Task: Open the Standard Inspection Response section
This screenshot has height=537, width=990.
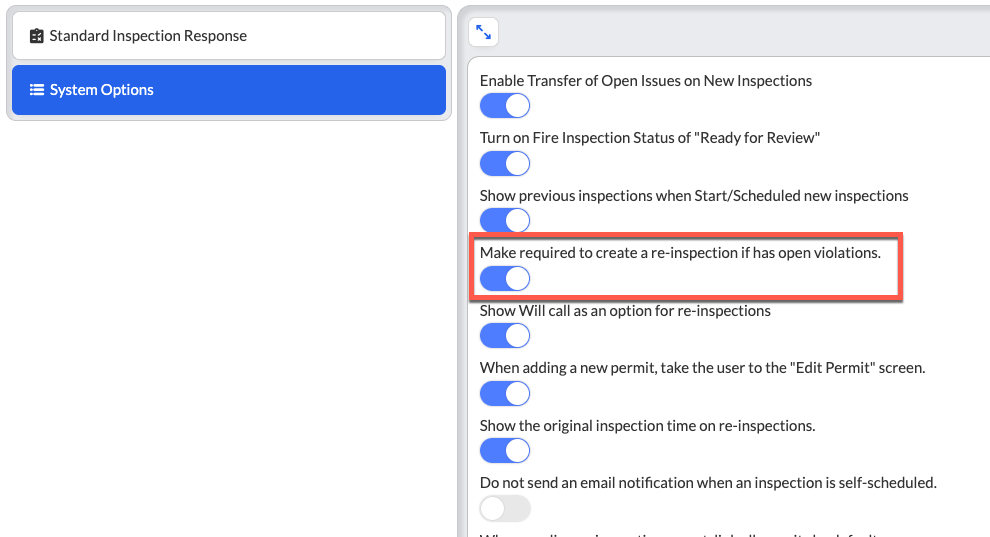Action: click(229, 36)
